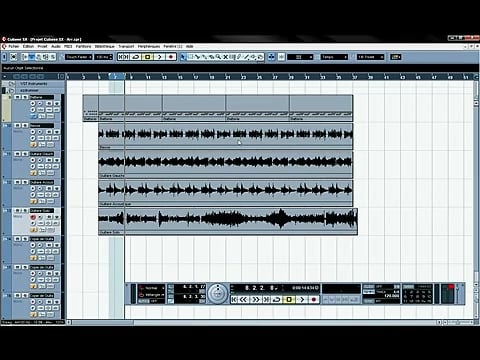Open the Touch Fader automation mode dropdown
480x360 pixels.
[x=78, y=57]
